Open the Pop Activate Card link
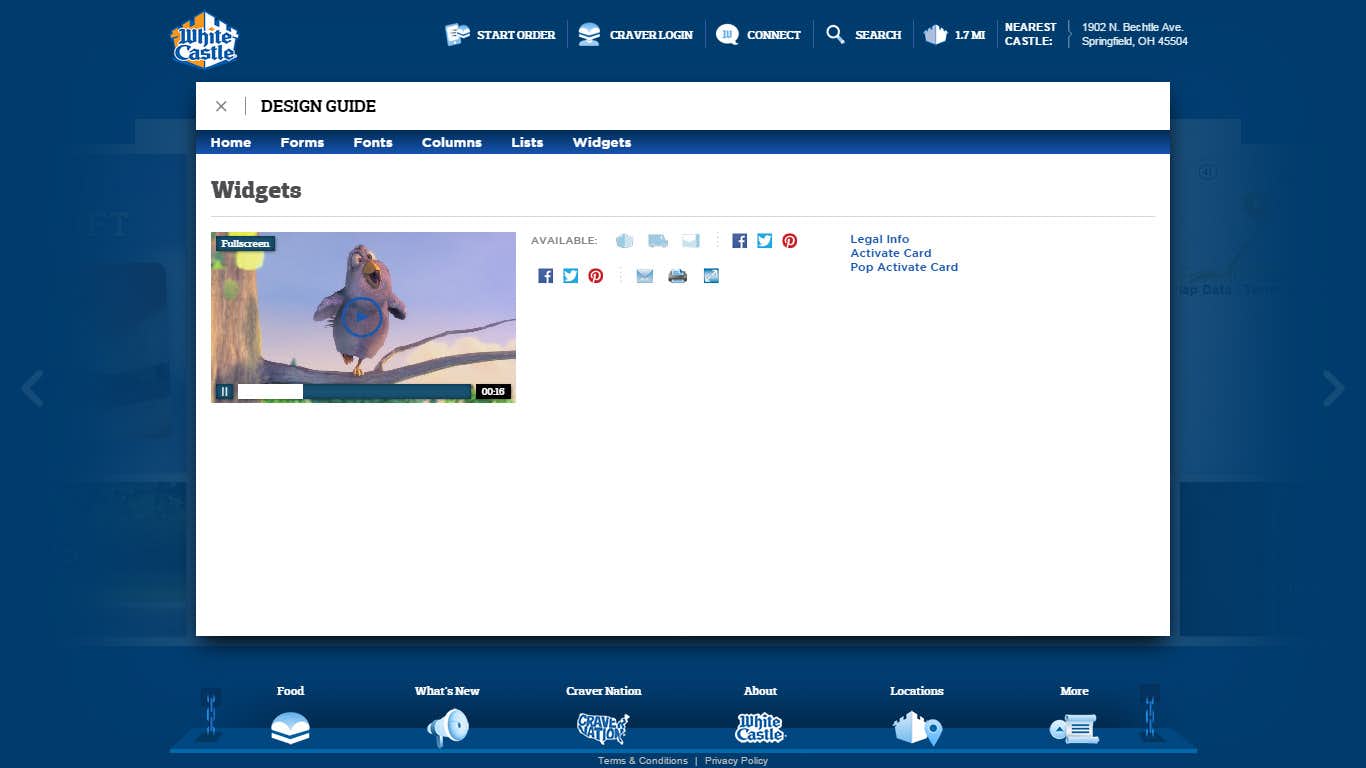Image resolution: width=1366 pixels, height=768 pixels. [904, 267]
